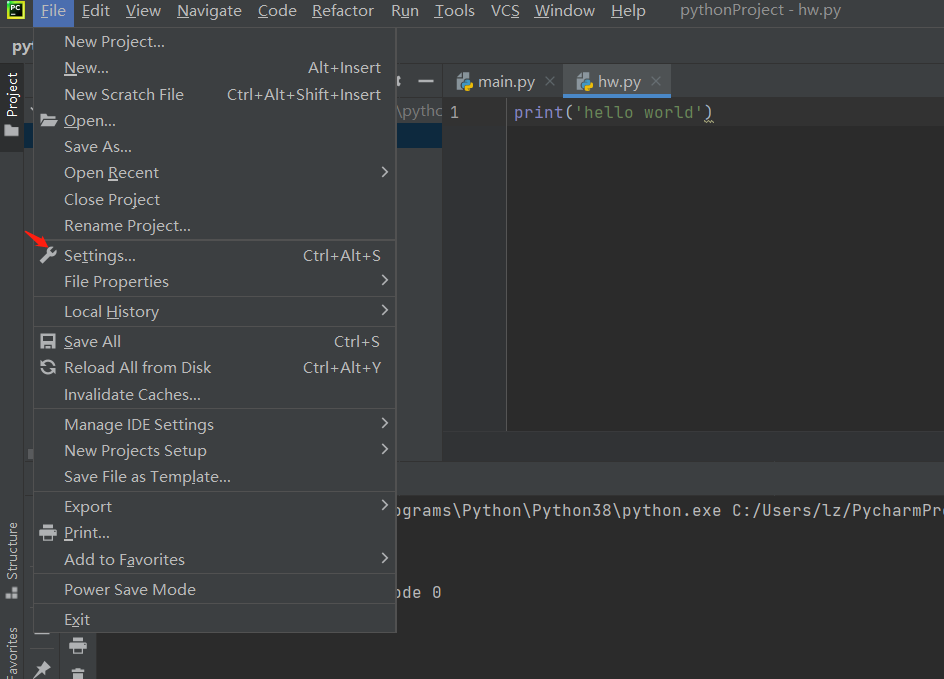Viewport: 944px width, 679px height.
Task: Click the PyCharm logo icon
Action: 15,10
